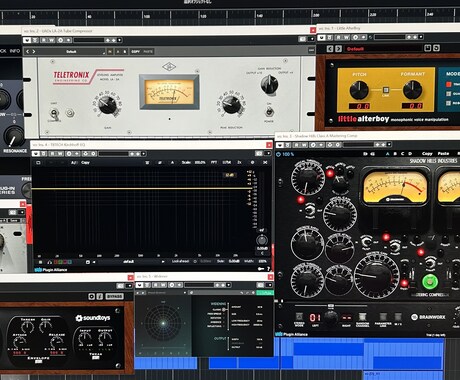
Task: Go to previous preset in LA-2A window
Action: (x=27, y=52)
